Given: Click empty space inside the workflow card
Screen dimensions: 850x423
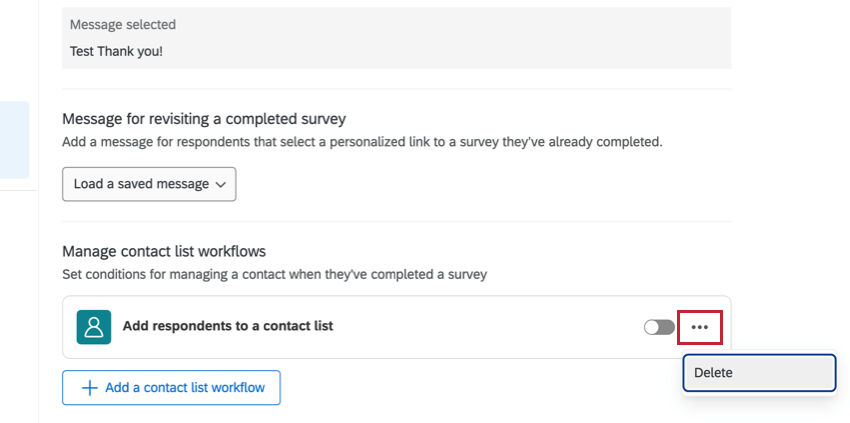Looking at the screenshot, I should 480,327.
